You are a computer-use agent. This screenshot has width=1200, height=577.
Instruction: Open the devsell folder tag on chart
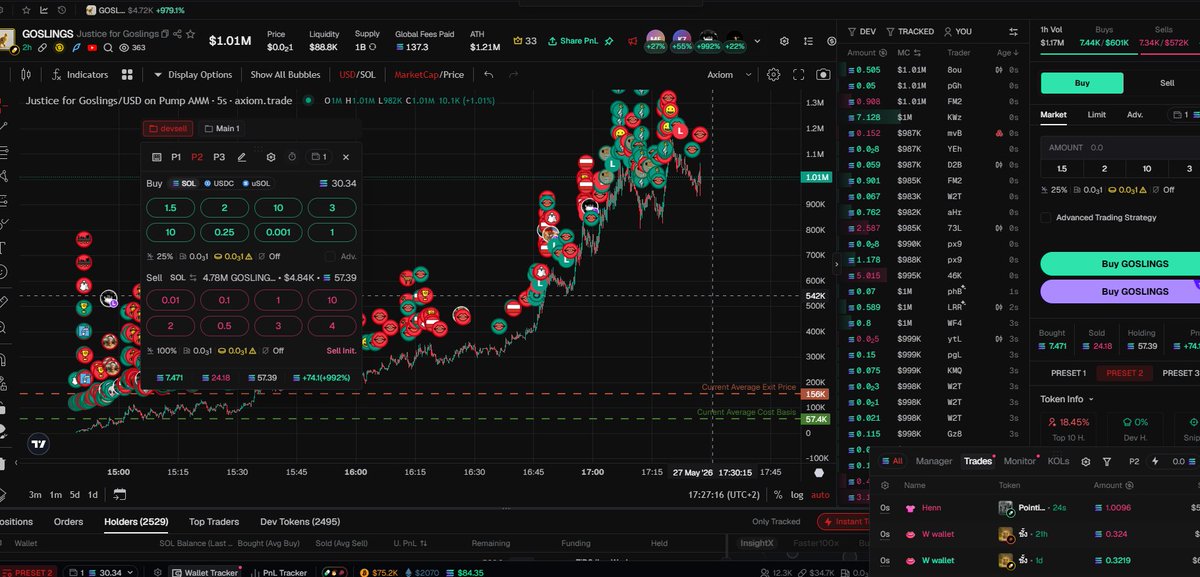point(167,129)
